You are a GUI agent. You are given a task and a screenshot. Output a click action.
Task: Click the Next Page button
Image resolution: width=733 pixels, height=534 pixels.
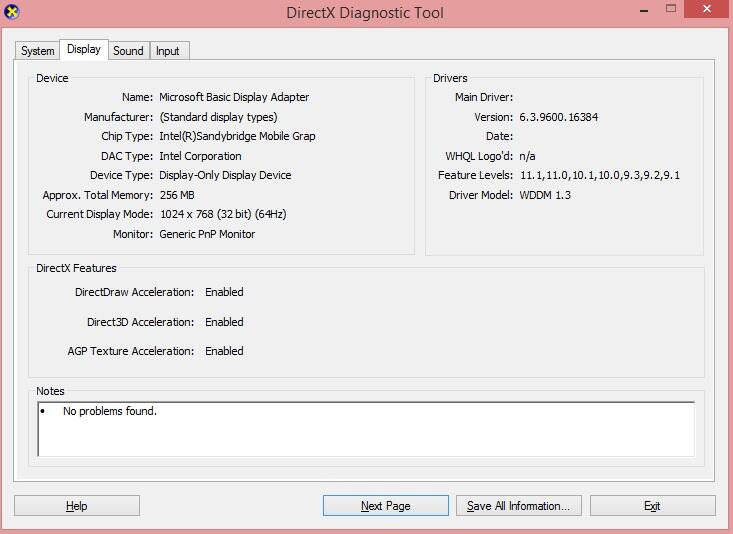[386, 505]
